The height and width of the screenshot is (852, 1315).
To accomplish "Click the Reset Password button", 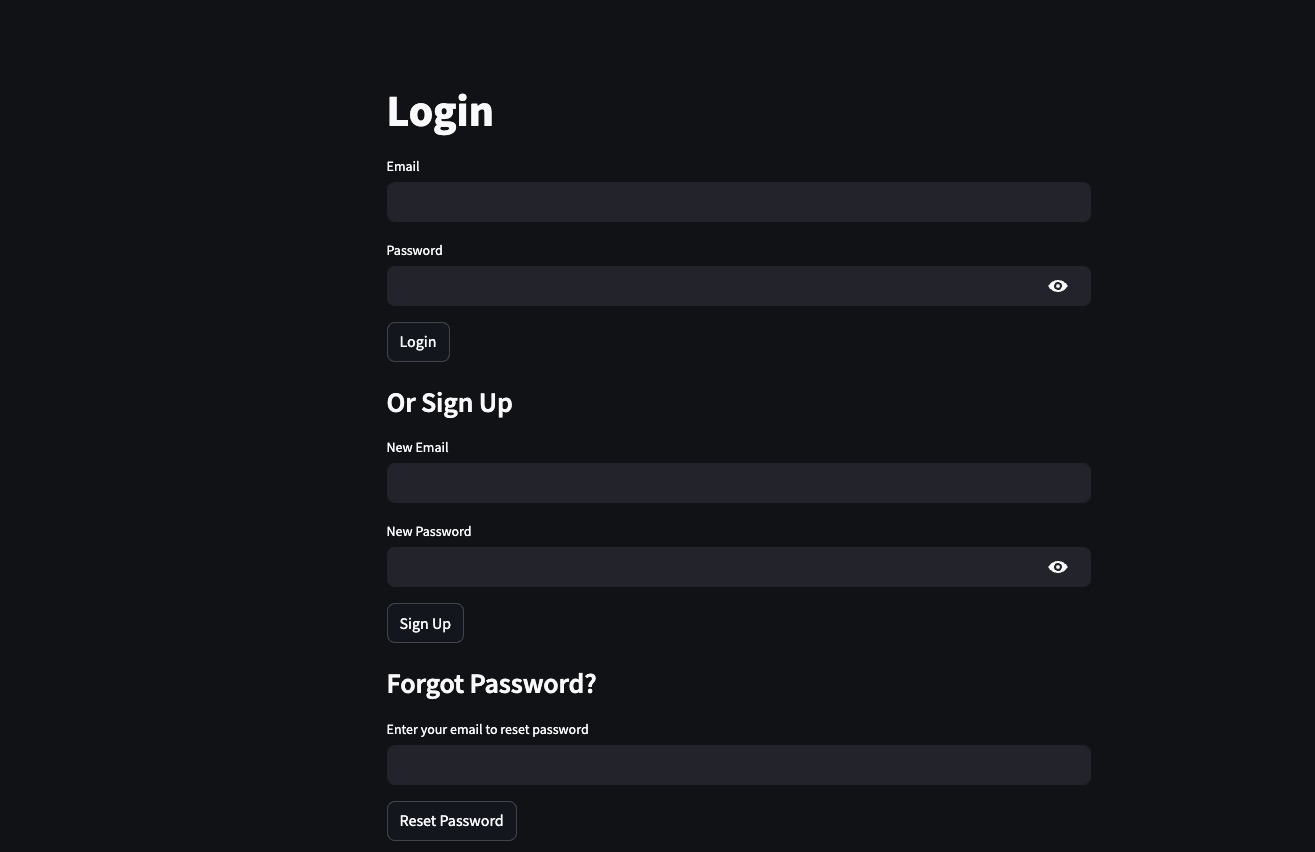I will tap(451, 821).
